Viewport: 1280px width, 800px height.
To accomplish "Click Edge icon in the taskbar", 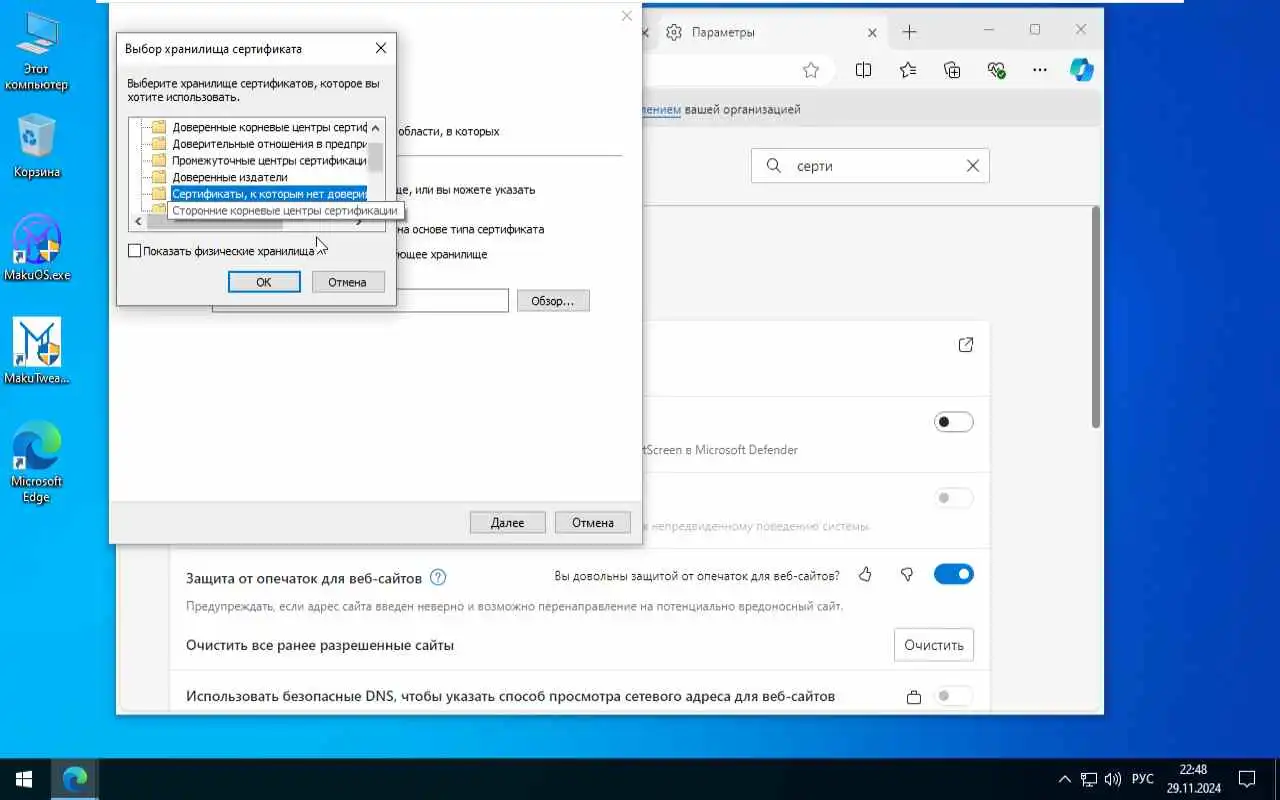I will 74,778.
